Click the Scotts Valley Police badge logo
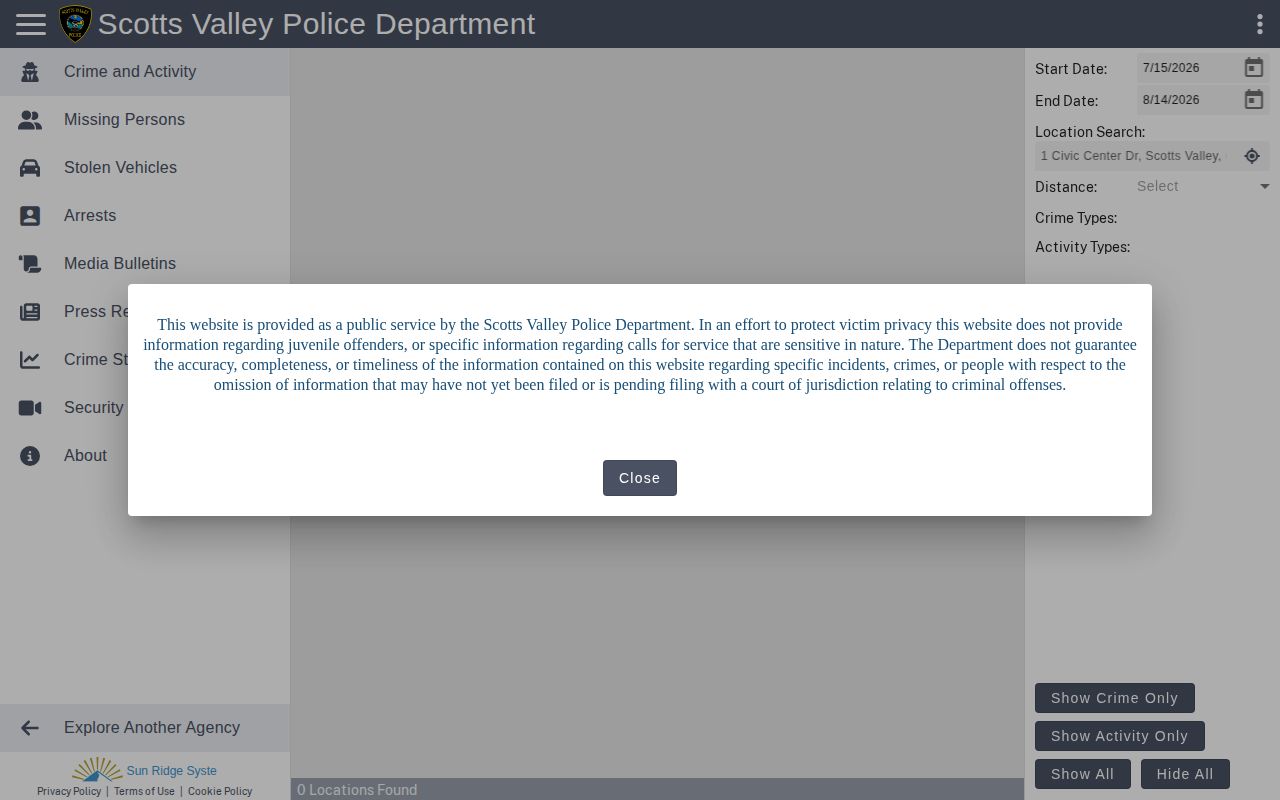The width and height of the screenshot is (1280, 800). click(76, 24)
